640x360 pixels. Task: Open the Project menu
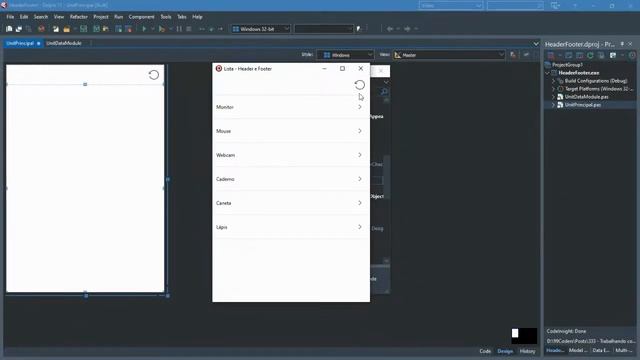click(101, 17)
